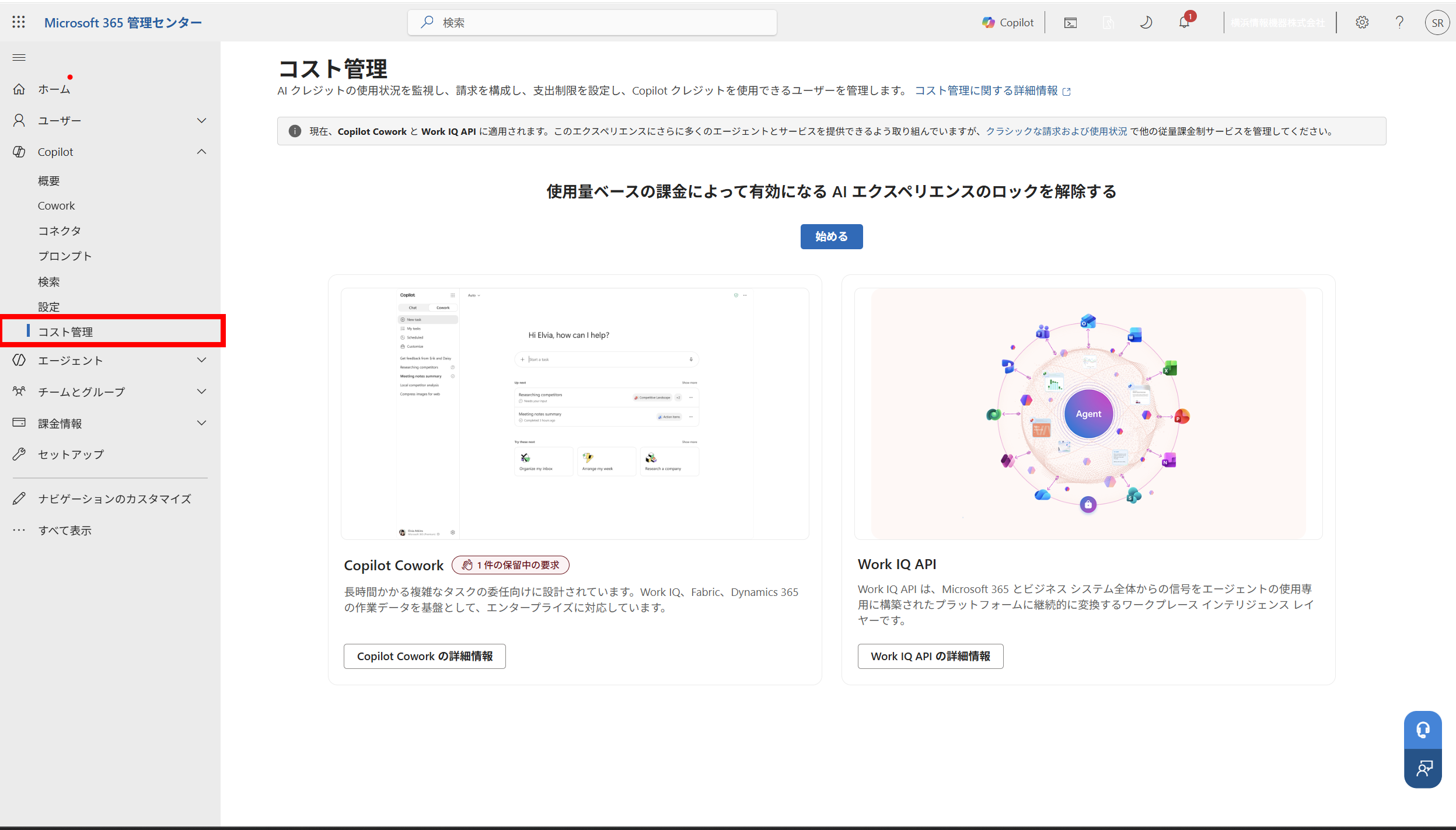
Task: Toggle dark mode moon icon
Action: pyautogui.click(x=1146, y=22)
